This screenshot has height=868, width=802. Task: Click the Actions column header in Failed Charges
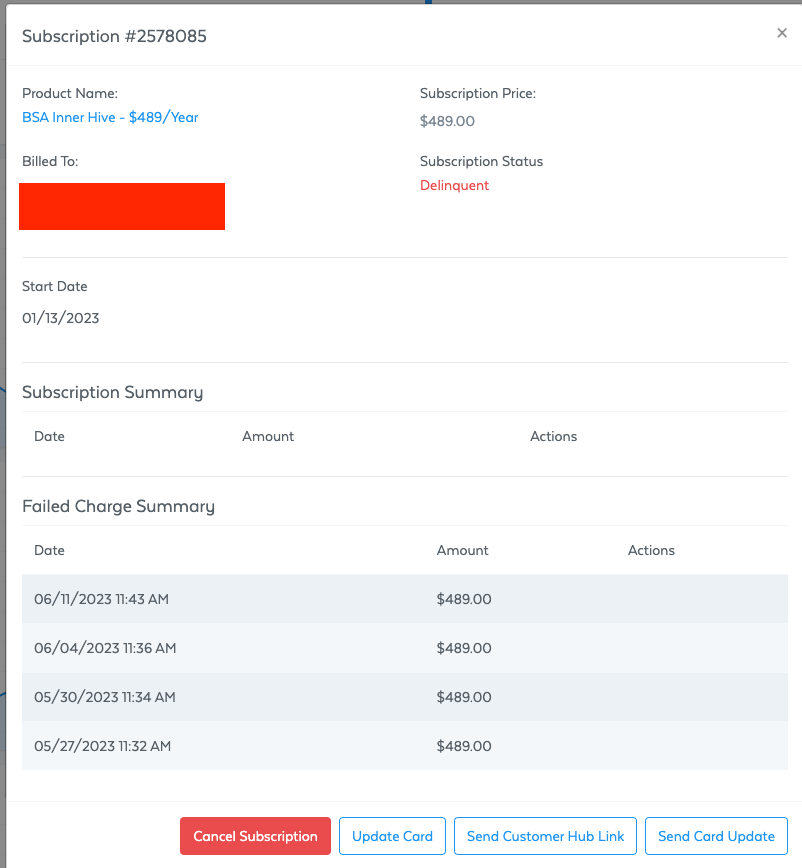pos(651,550)
